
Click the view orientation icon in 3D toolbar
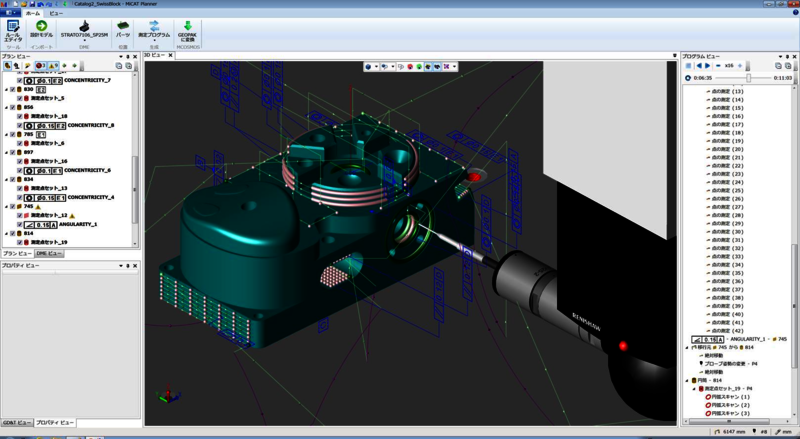tap(384, 66)
